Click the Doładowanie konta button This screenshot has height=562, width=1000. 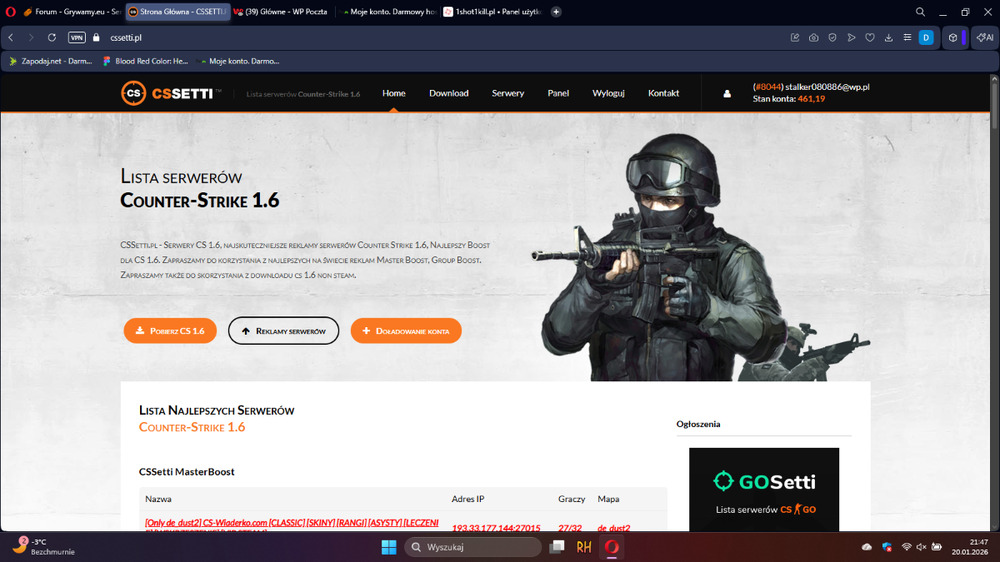[406, 331]
